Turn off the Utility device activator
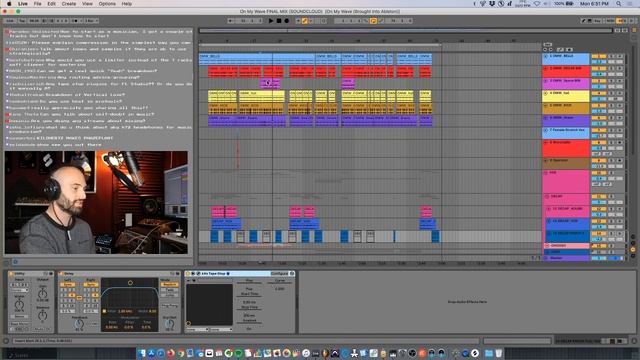The width and height of the screenshot is (640, 360). coord(11,273)
